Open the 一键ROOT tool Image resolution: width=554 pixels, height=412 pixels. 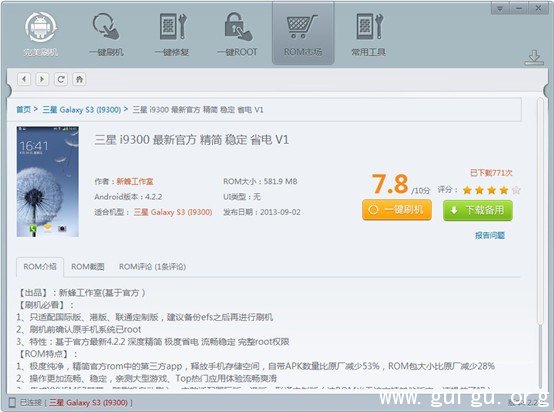coord(237,34)
